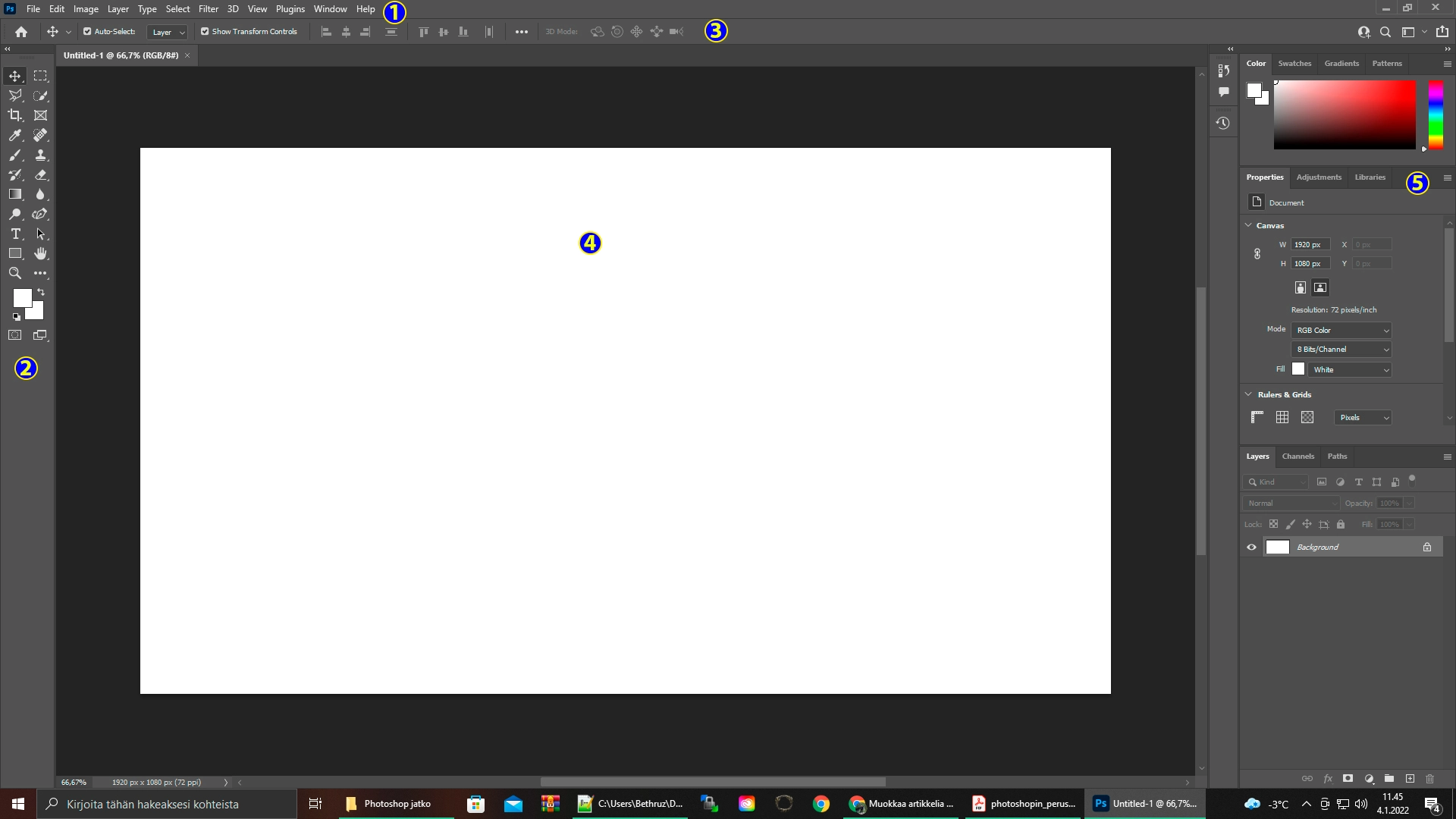Select the Eyedropper tool

coord(14,135)
